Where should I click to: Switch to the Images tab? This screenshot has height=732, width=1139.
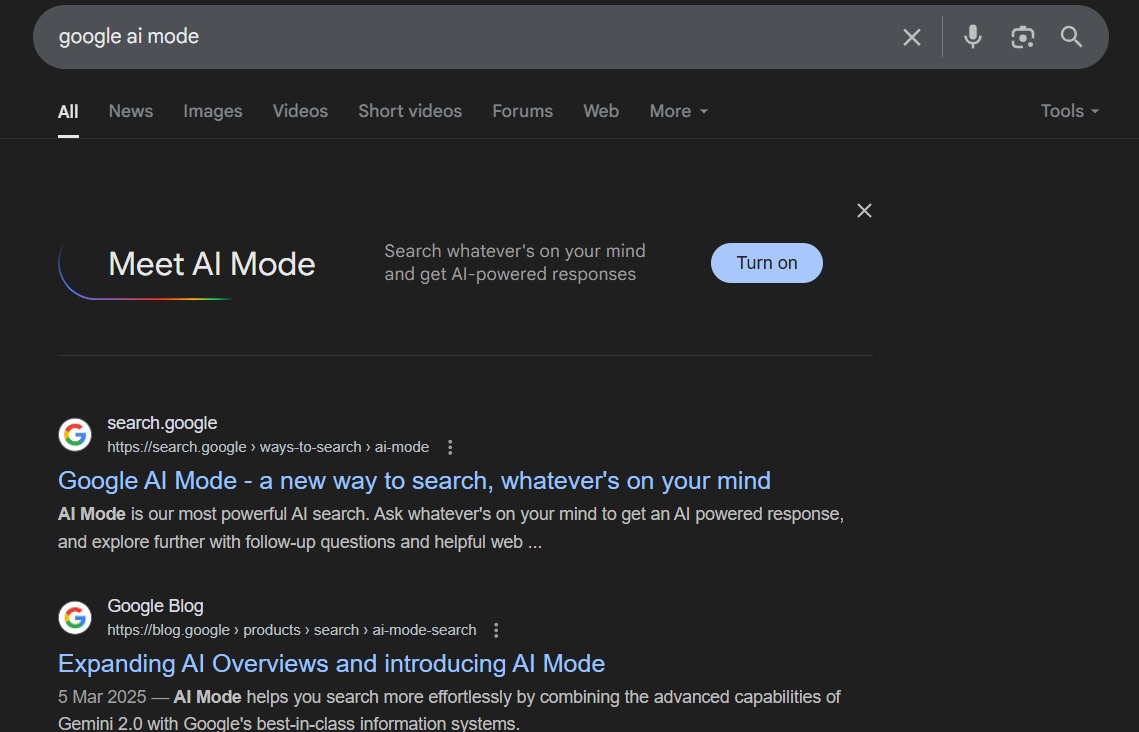tap(212, 111)
